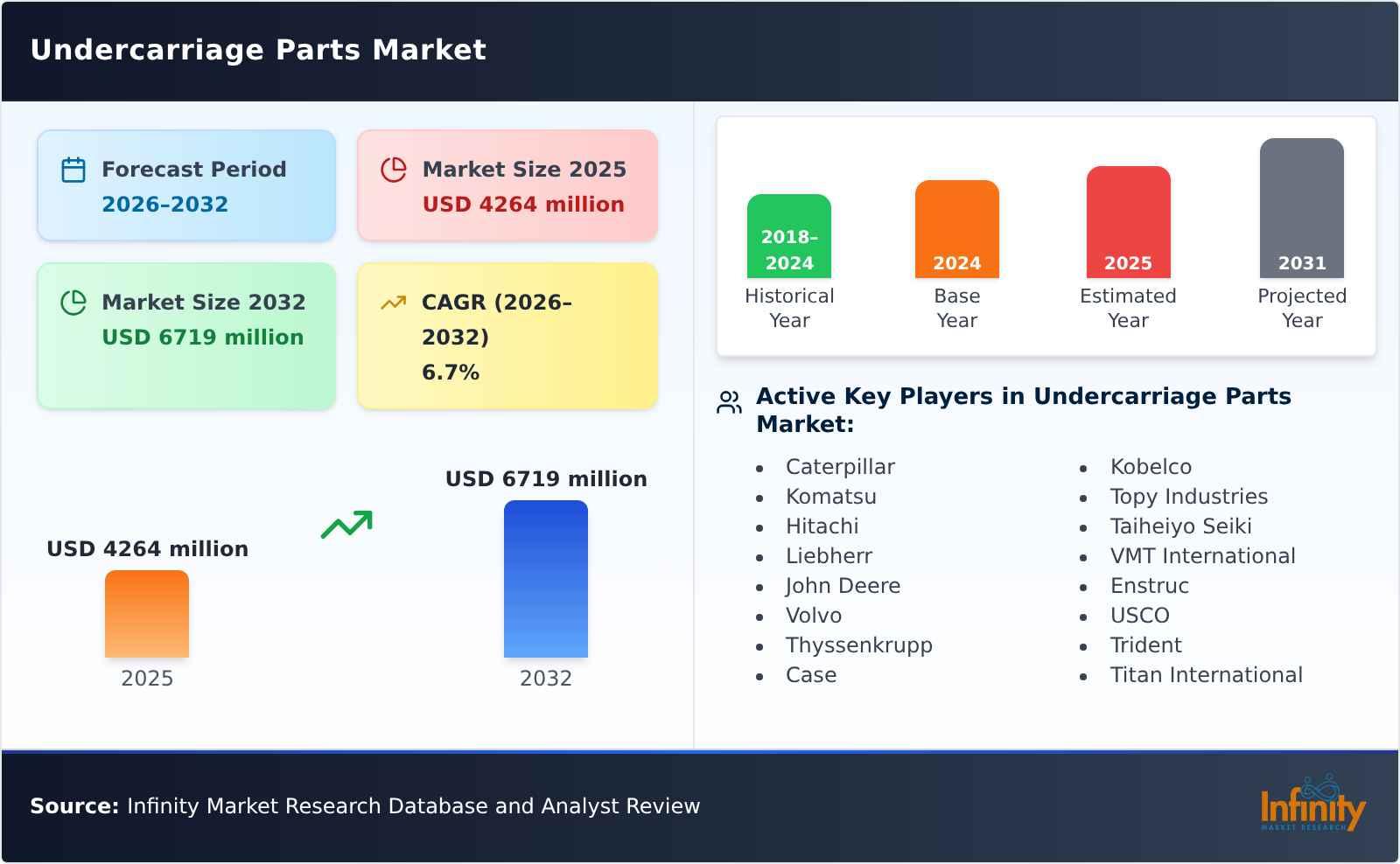Click the Infinity Market Research logo

pos(1312,806)
